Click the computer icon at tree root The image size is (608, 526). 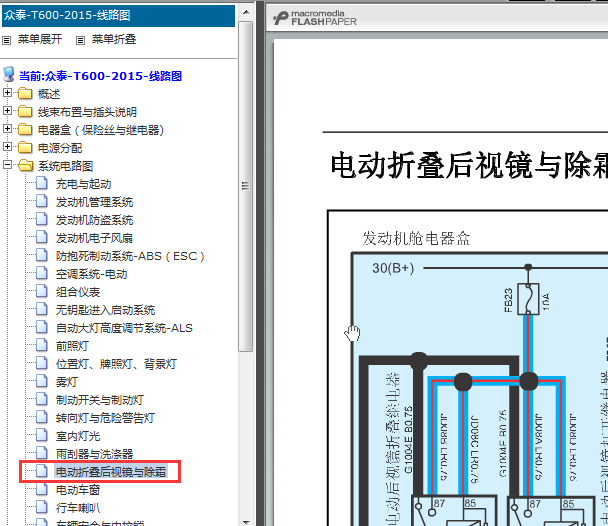9,74
